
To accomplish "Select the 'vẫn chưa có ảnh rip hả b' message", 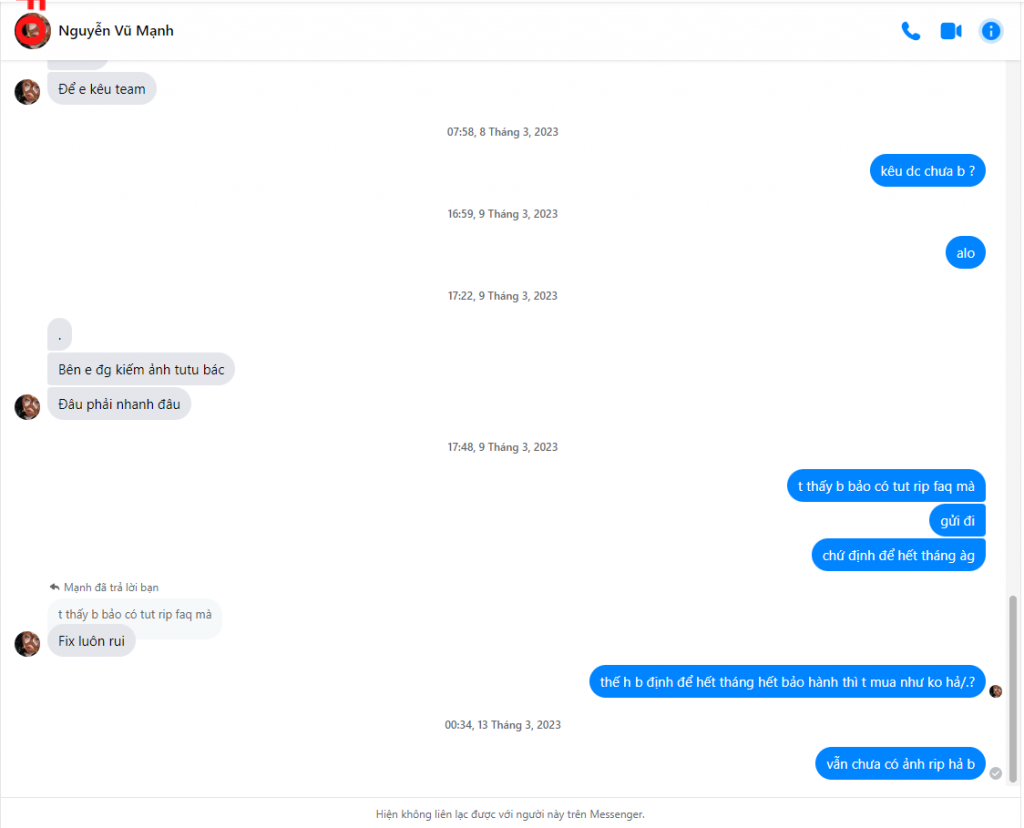I will point(900,763).
